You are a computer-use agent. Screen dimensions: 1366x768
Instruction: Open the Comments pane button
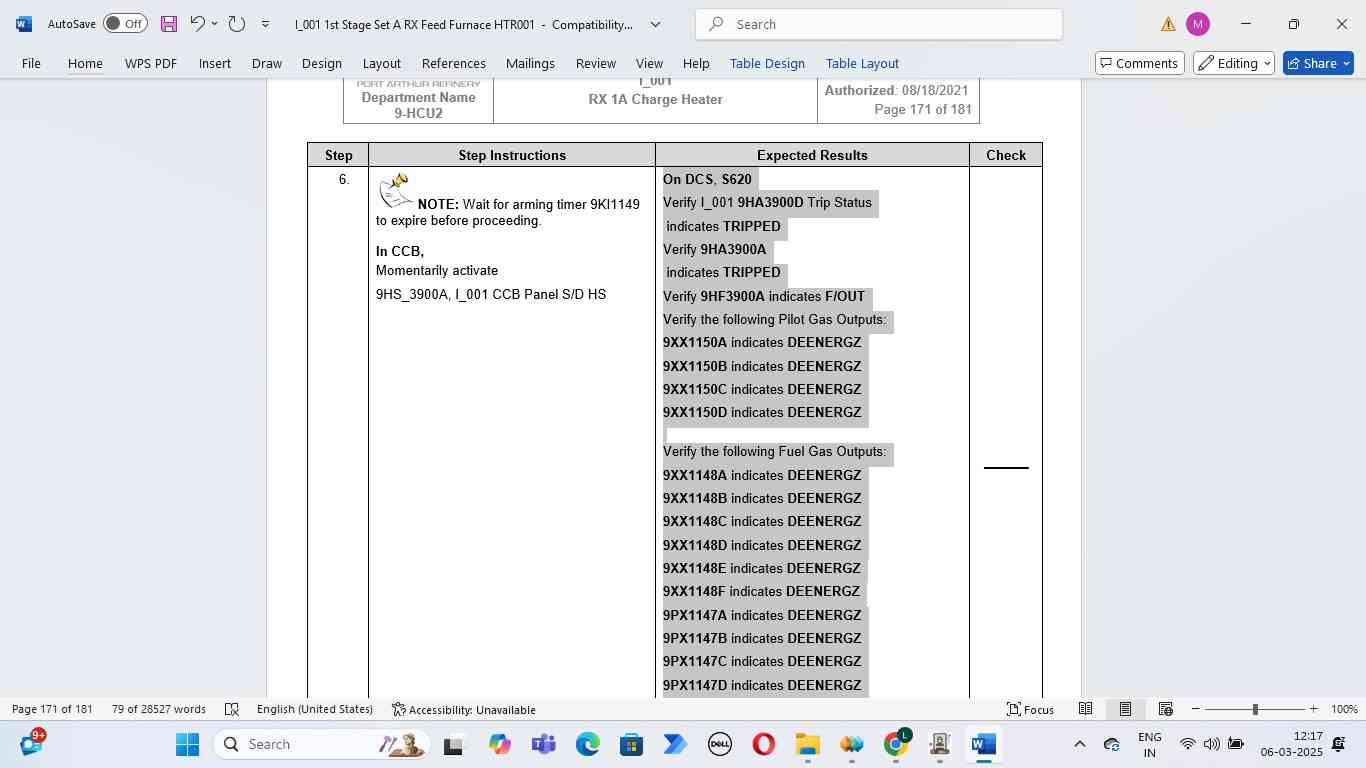coord(1140,63)
